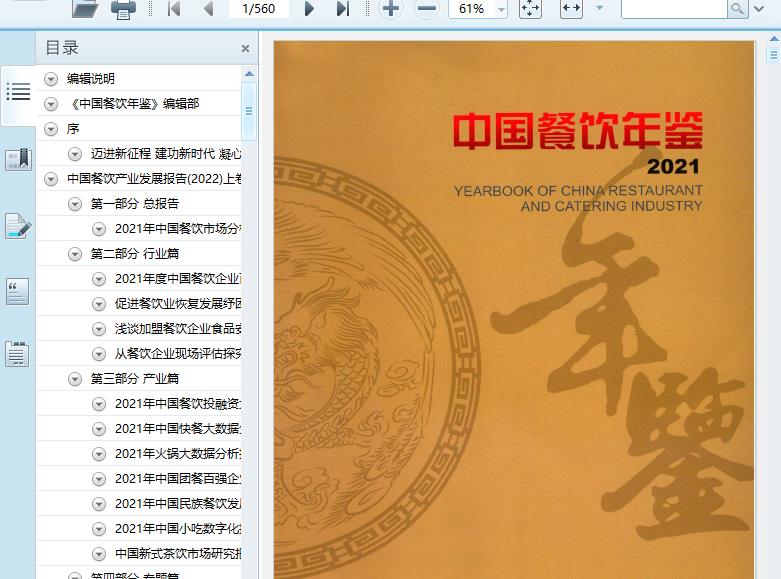Click the magnifier search button

coord(738,8)
